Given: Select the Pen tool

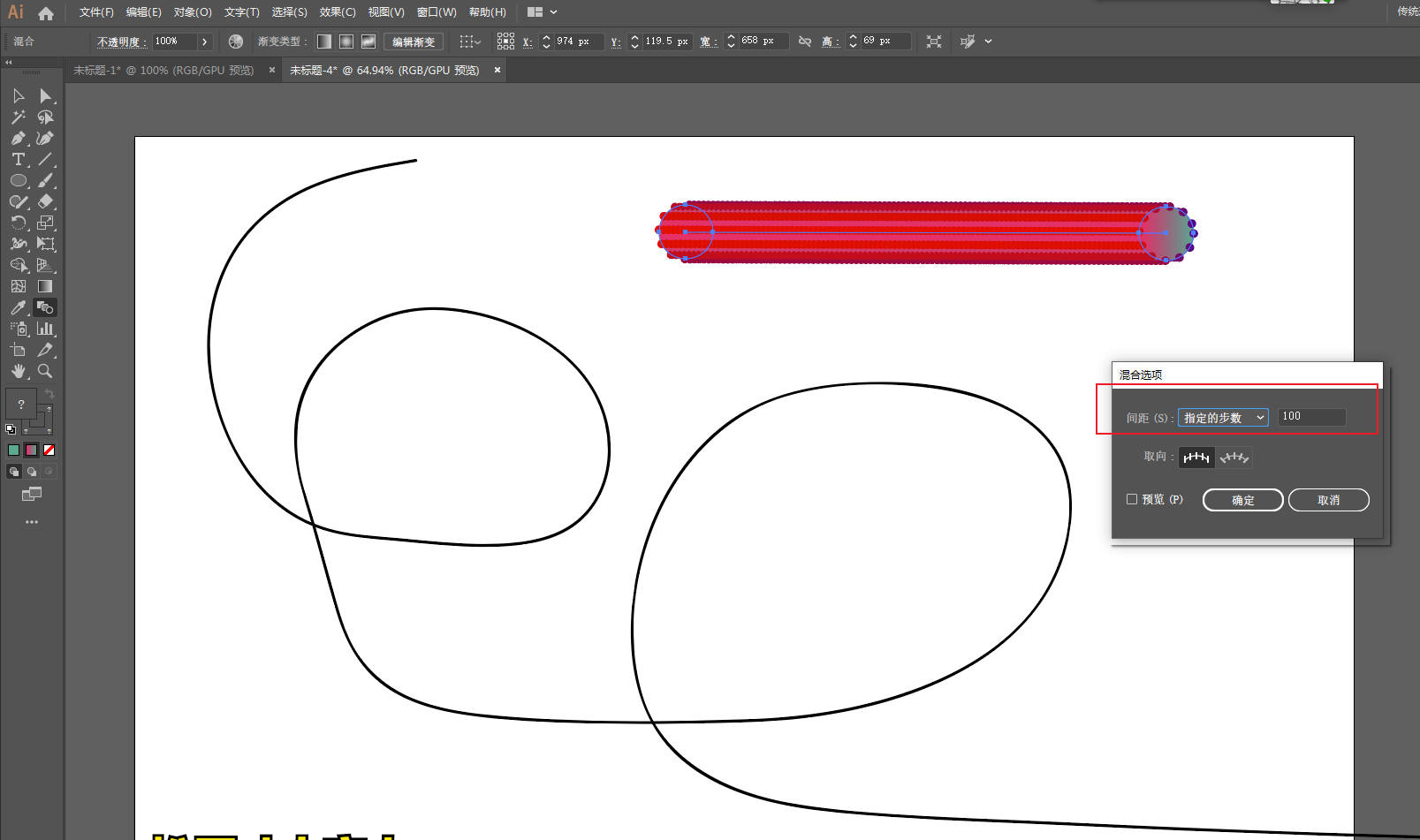Looking at the screenshot, I should [18, 139].
